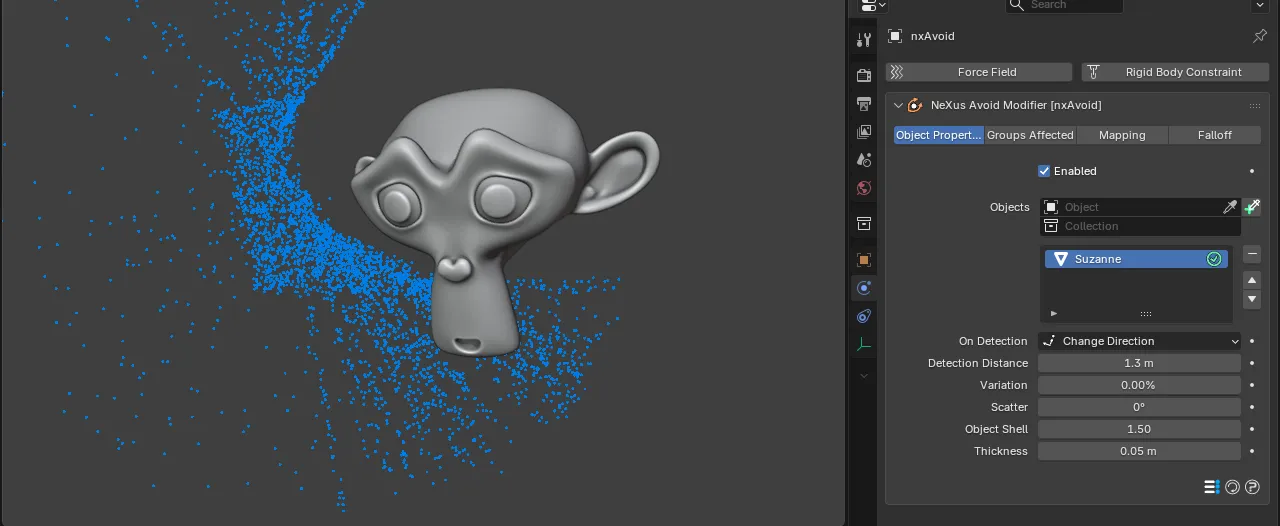Click the Detection Distance 1.3 m field
This screenshot has width=1280, height=526.
tap(1139, 363)
